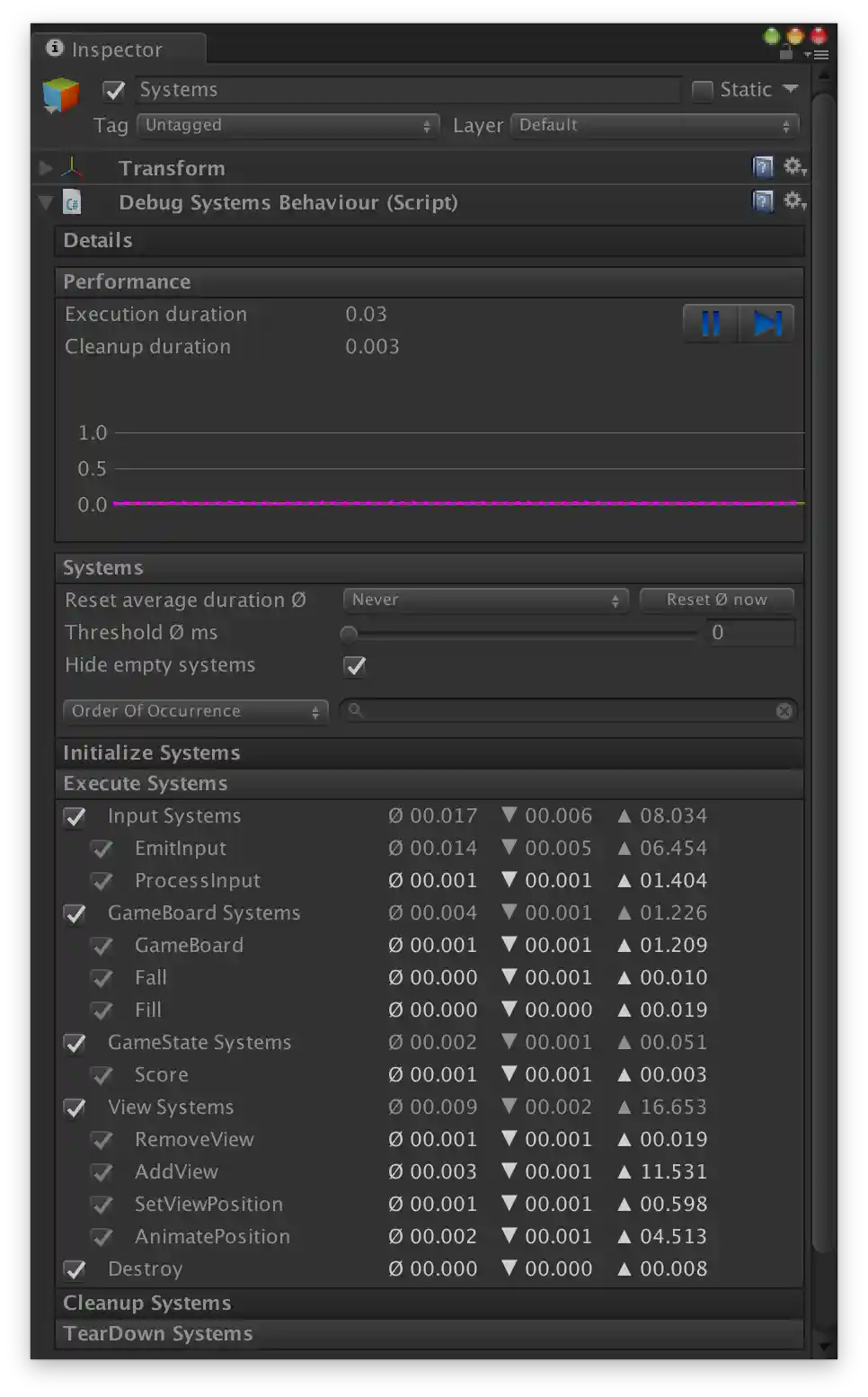Open the Debug Systems Behaviour gear settings menu
Viewport: 868px width, 1397px height.
coord(794,201)
